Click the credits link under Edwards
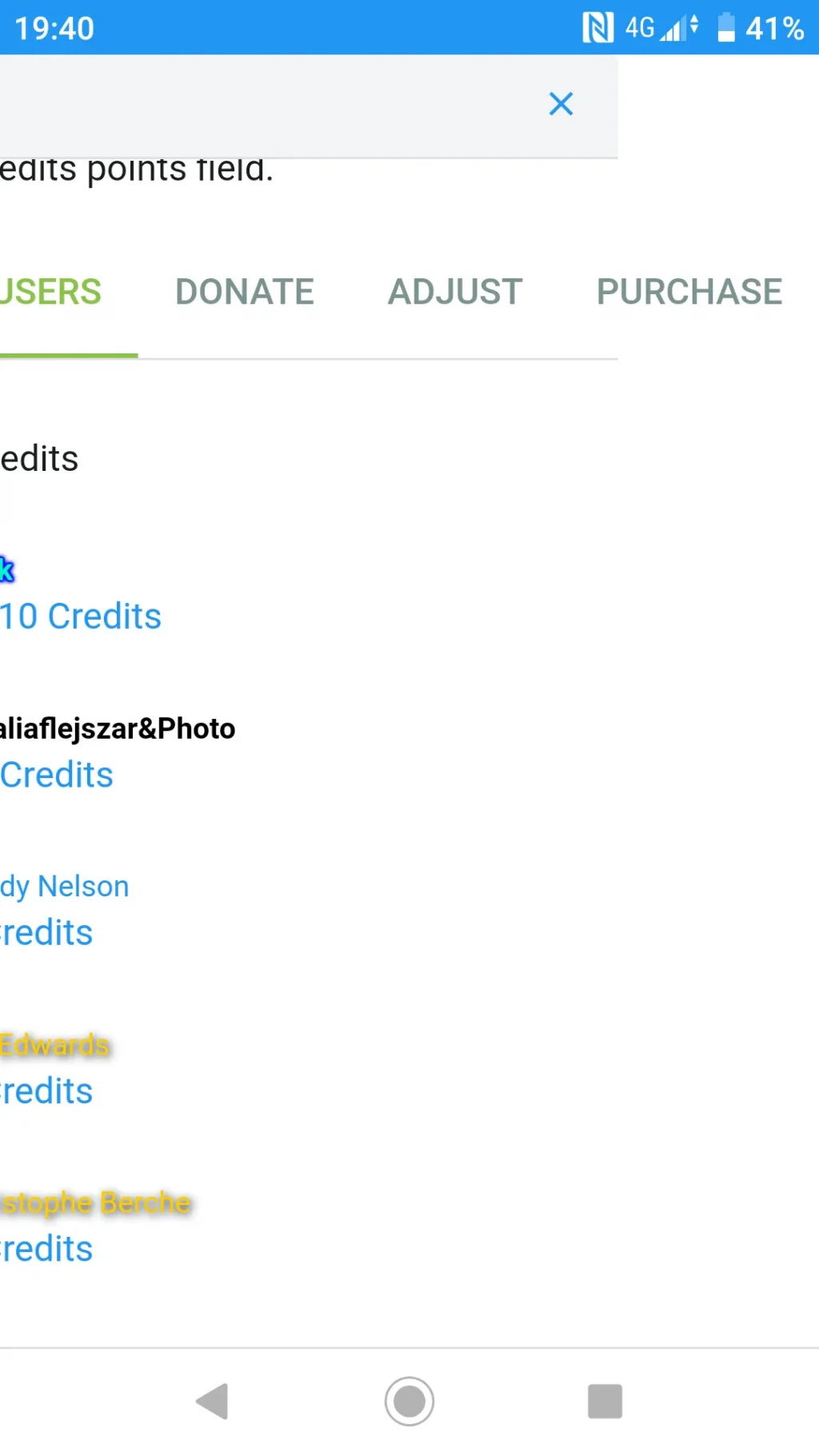Image resolution: width=819 pixels, height=1456 pixels. pyautogui.click(x=46, y=1091)
